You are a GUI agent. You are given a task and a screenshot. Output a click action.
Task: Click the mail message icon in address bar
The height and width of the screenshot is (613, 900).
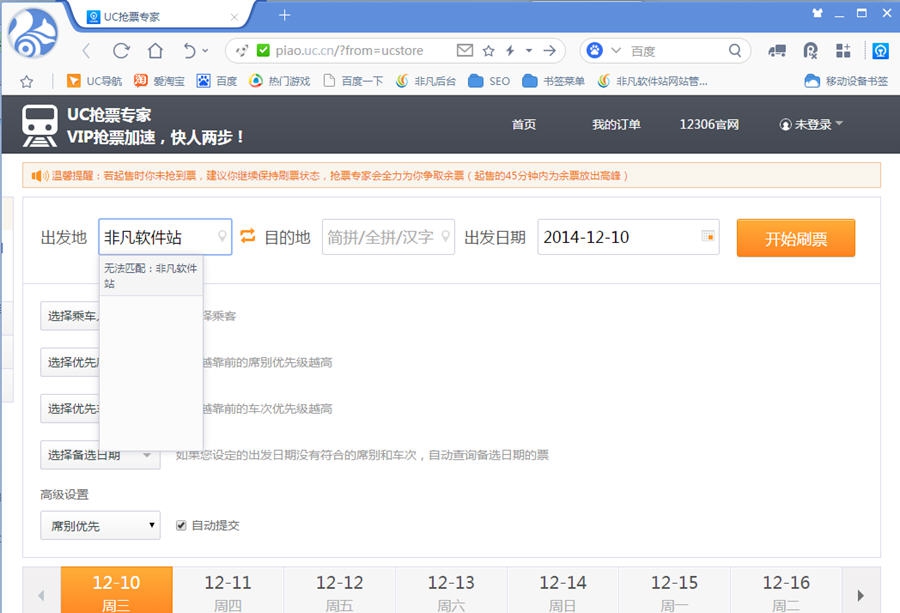click(x=465, y=50)
